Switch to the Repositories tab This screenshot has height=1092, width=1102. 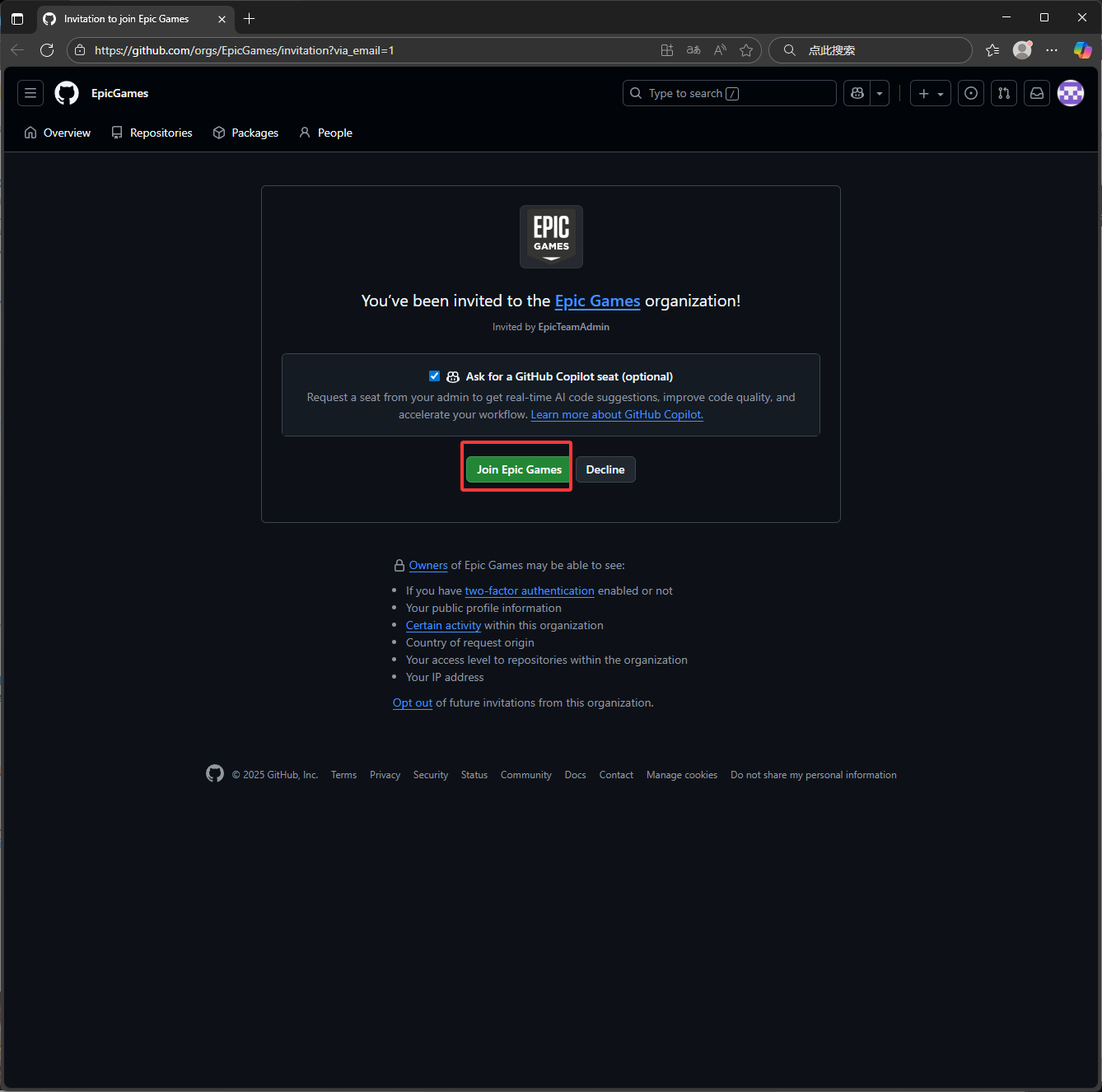tap(152, 133)
